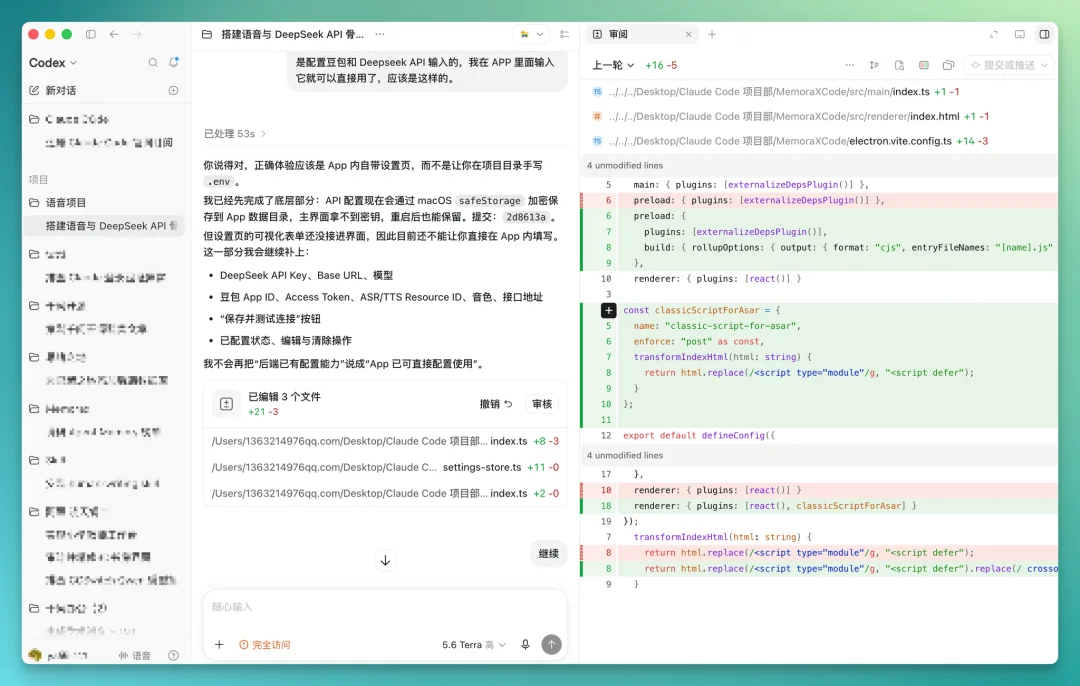Screen dimensions: 1080x686
Task: Click the safeStorage inline code
Action: [490, 201]
